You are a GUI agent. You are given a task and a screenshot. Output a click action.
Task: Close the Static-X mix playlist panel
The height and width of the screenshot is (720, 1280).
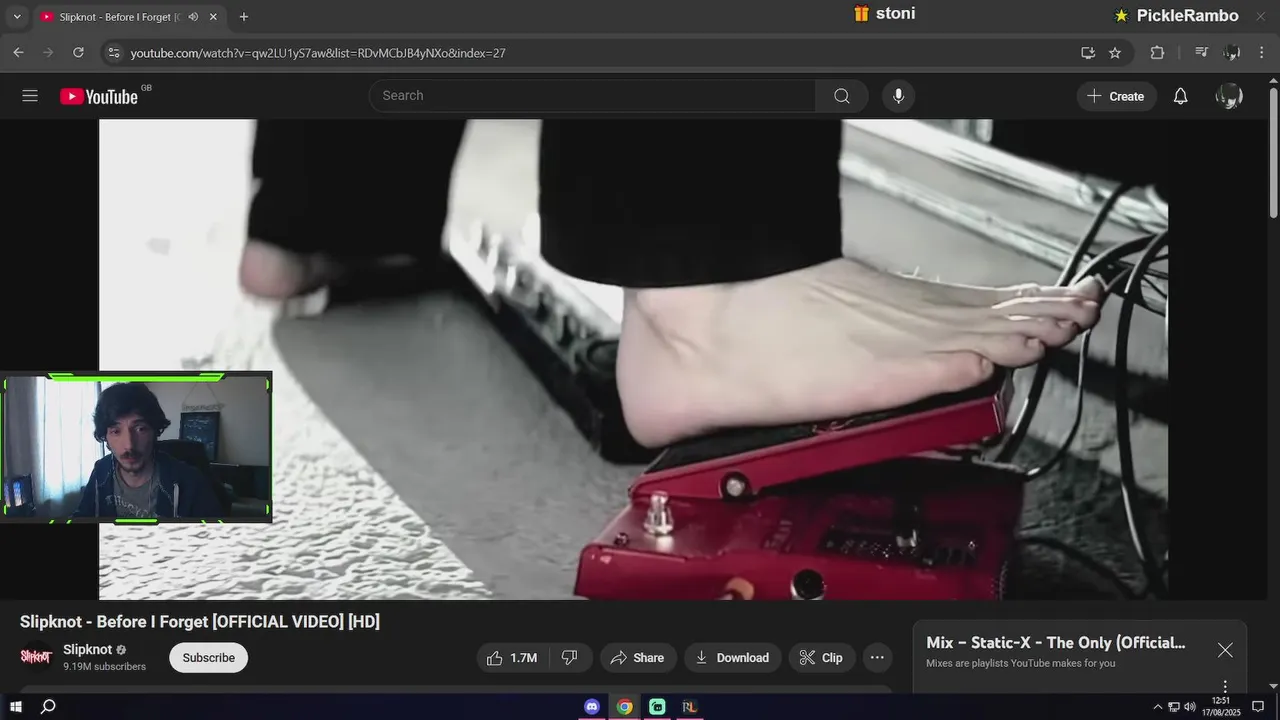[1225, 650]
